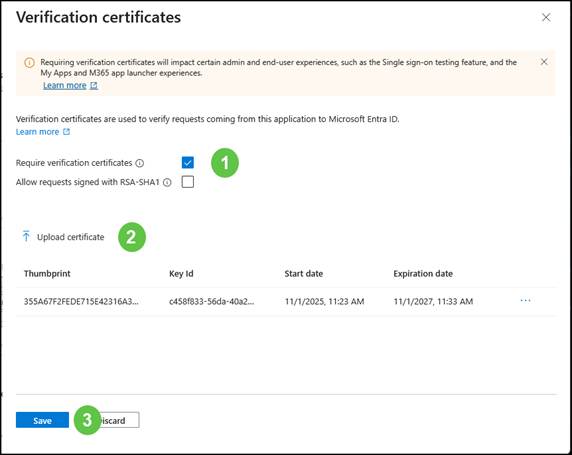Open the Learn more link in banner
The image size is (572, 455).
[x=65, y=85]
